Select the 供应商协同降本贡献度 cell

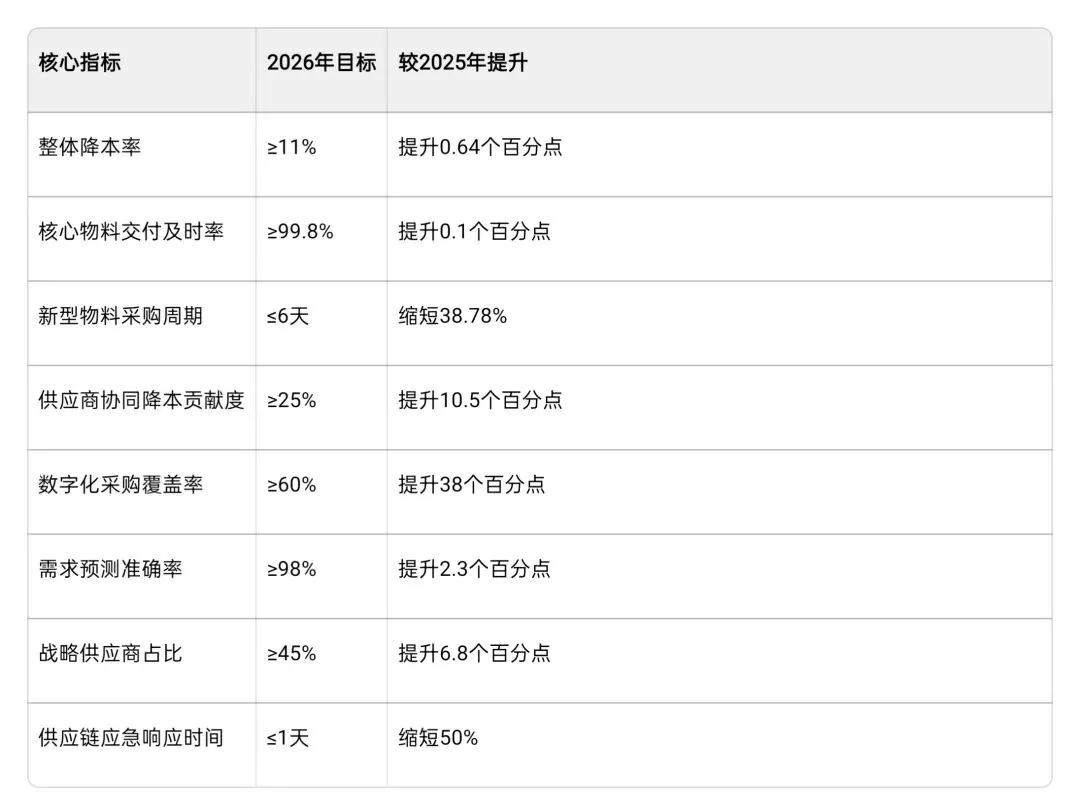tap(141, 400)
